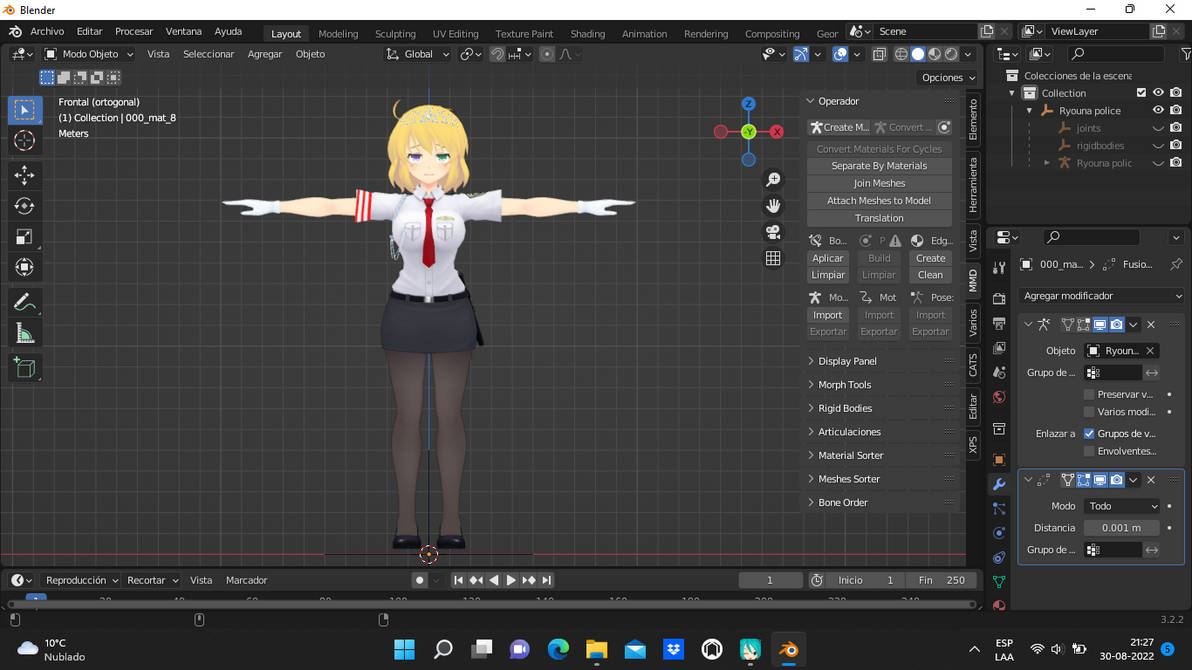Click Distancia 0.001 m value field
1192x670 pixels.
[x=1122, y=528]
